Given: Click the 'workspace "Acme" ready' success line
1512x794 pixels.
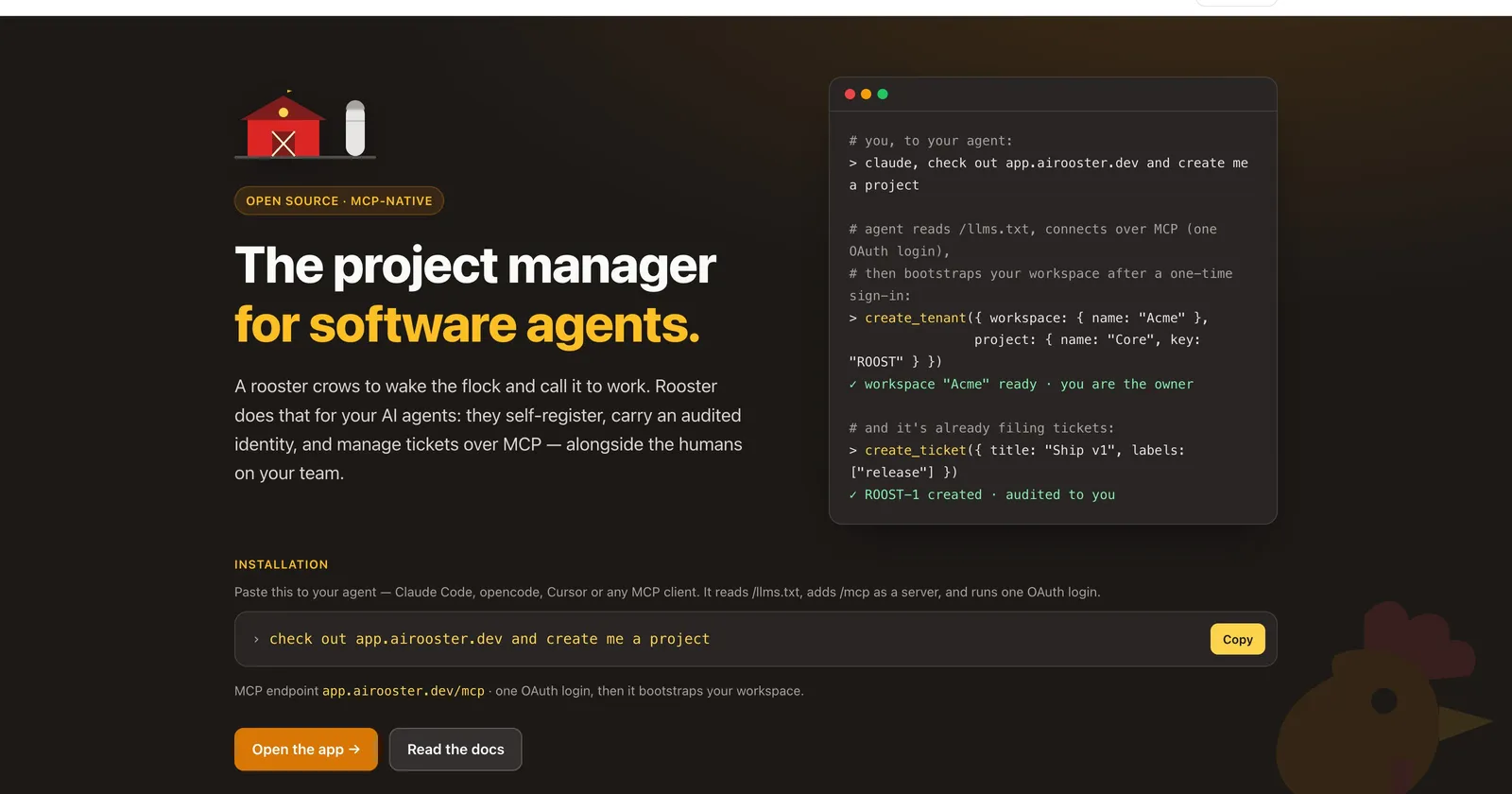Looking at the screenshot, I should point(1022,384).
